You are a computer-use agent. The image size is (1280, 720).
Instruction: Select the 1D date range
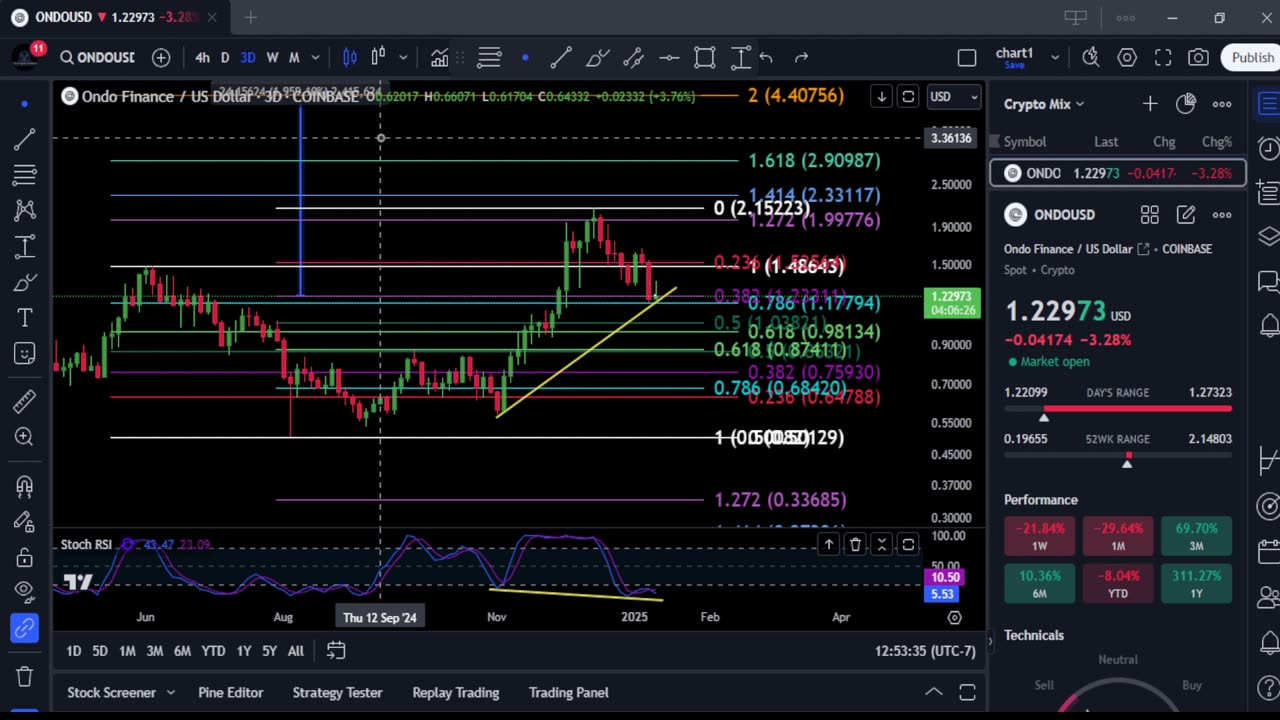coord(74,651)
